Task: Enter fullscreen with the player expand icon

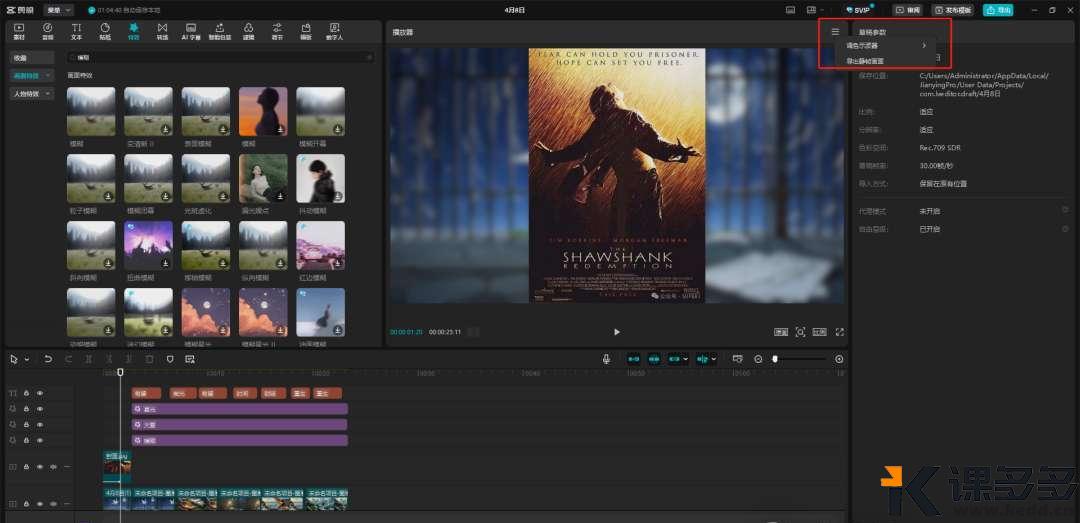Action: 840,332
